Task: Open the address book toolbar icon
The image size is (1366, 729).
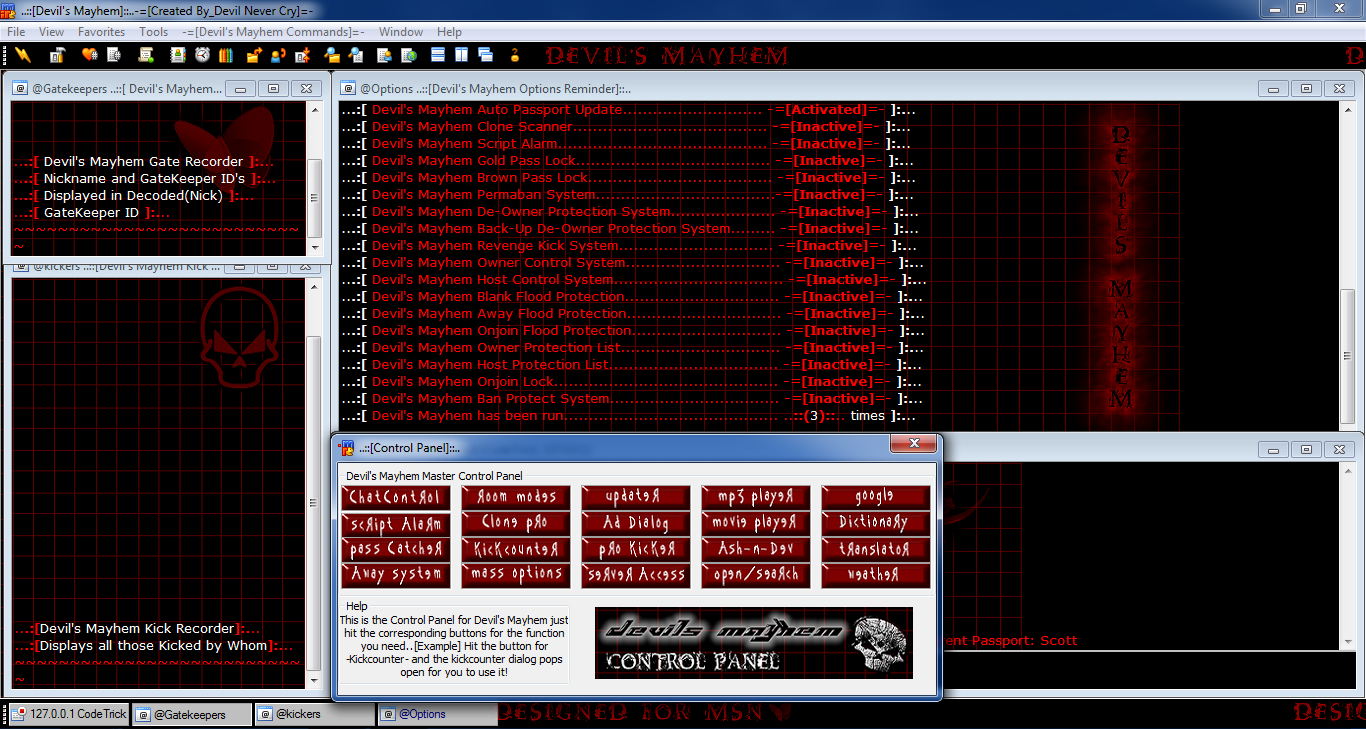Action: click(x=178, y=55)
